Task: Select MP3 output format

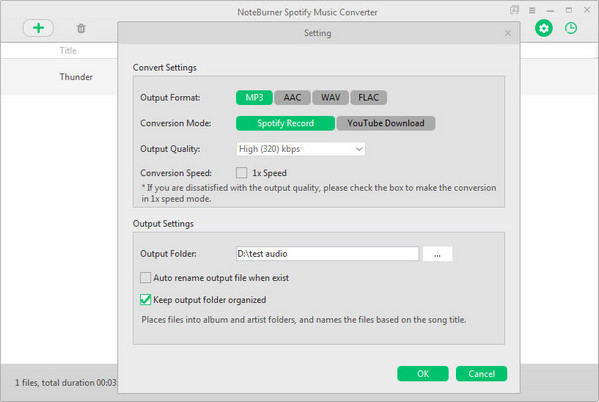Action: tap(254, 97)
